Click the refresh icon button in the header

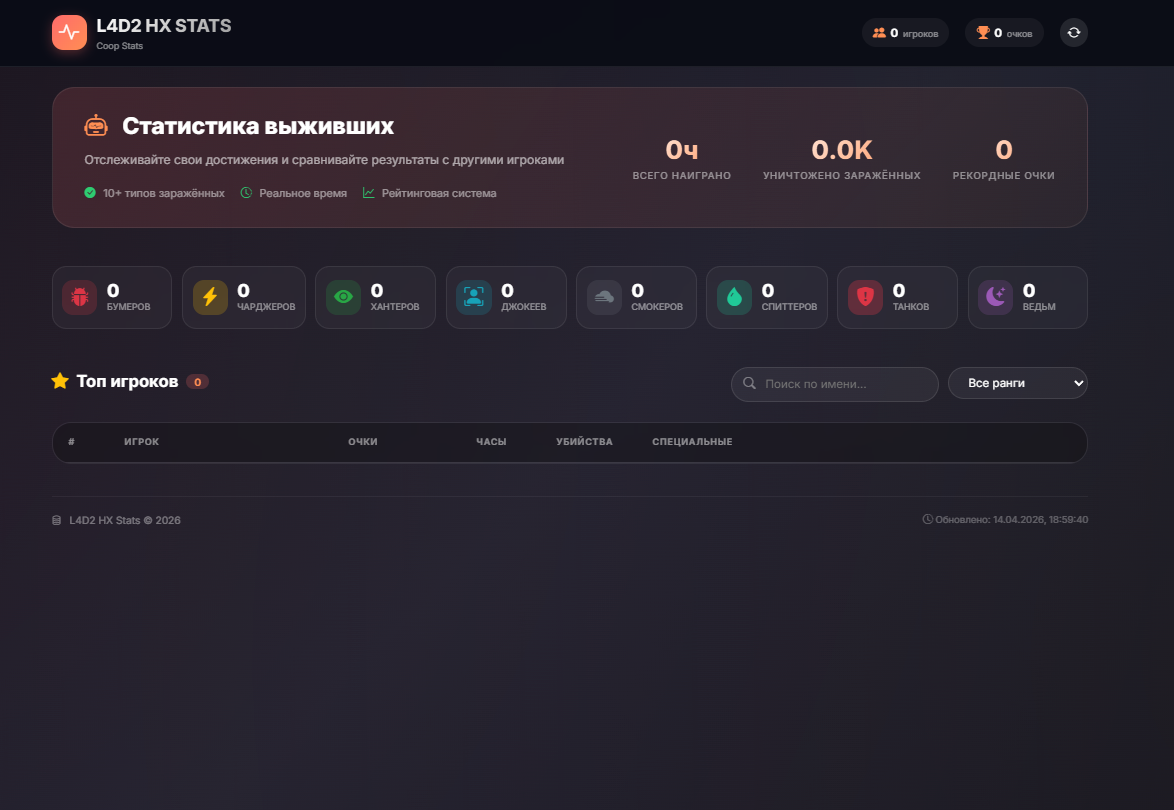click(x=1074, y=32)
